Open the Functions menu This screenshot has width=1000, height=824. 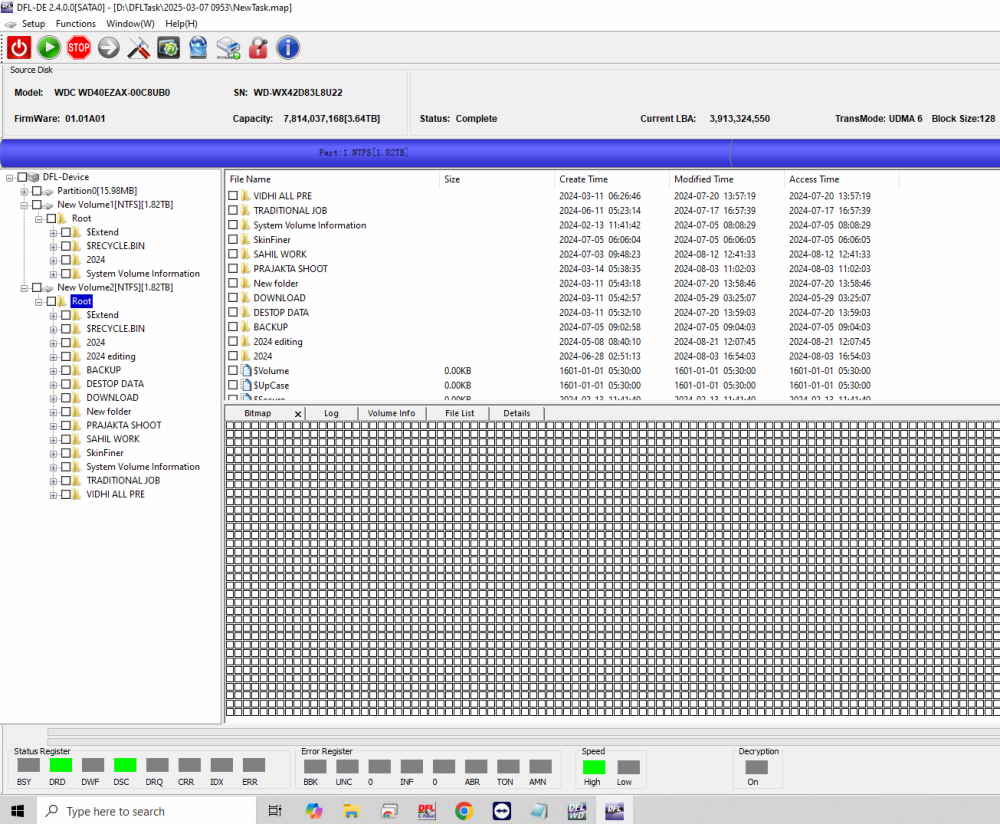(75, 24)
